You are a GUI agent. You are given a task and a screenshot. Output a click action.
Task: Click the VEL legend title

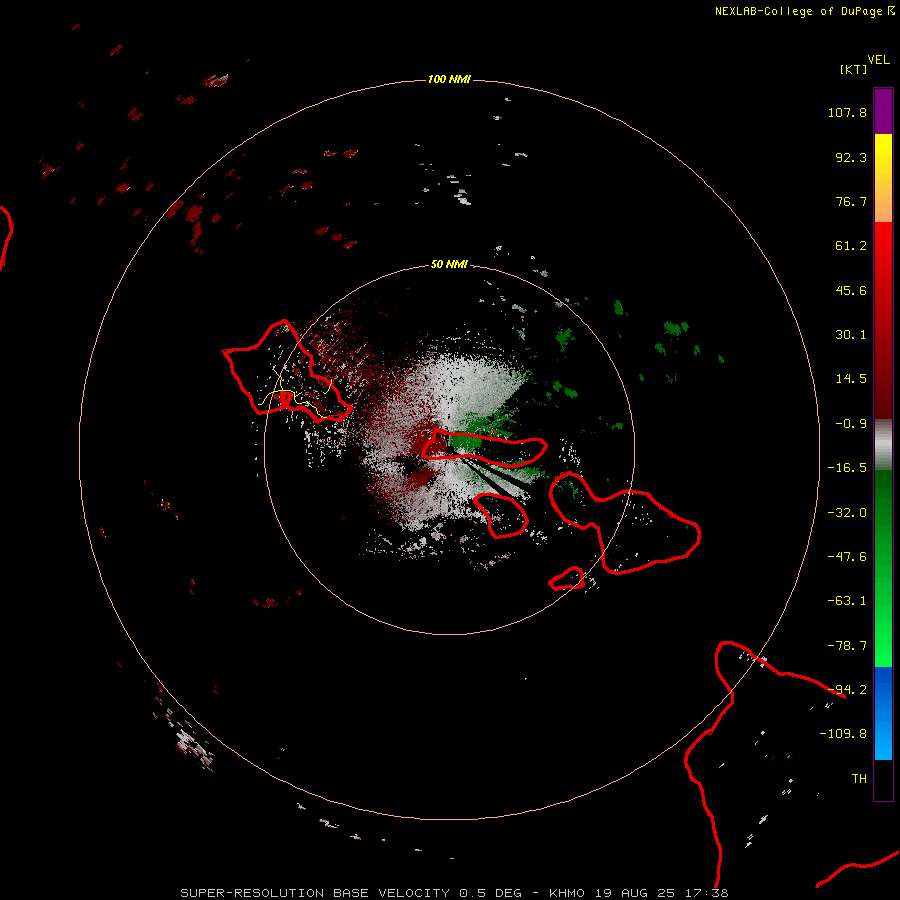(878, 60)
